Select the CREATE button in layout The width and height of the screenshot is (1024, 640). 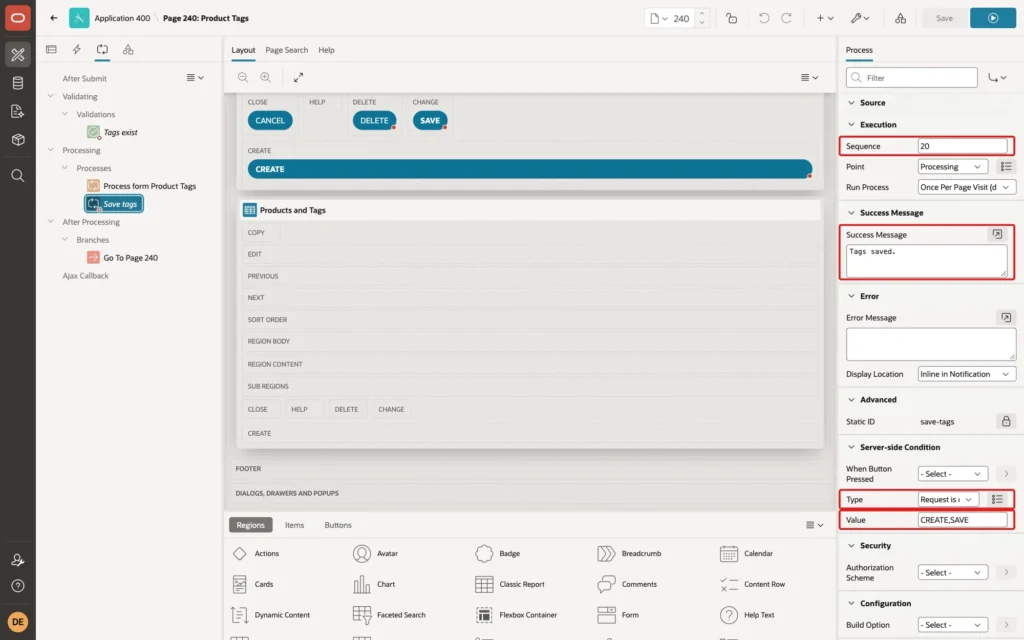[x=530, y=168]
